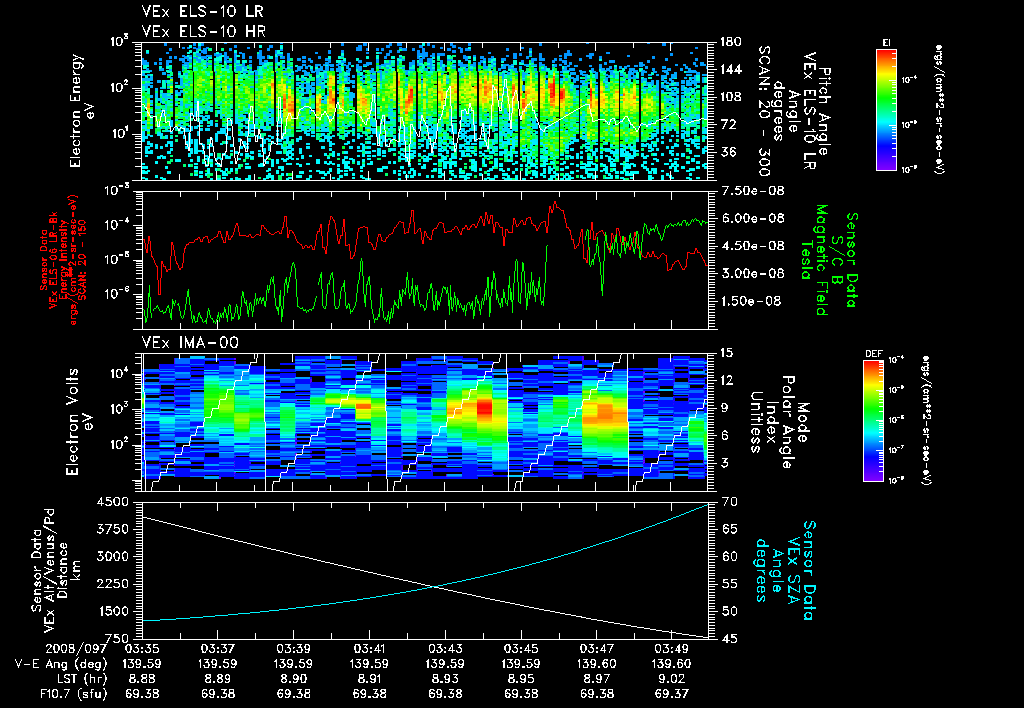Click the magnetic field tick '1.50e-08'
The height and width of the screenshot is (708, 1024).
click(753, 301)
